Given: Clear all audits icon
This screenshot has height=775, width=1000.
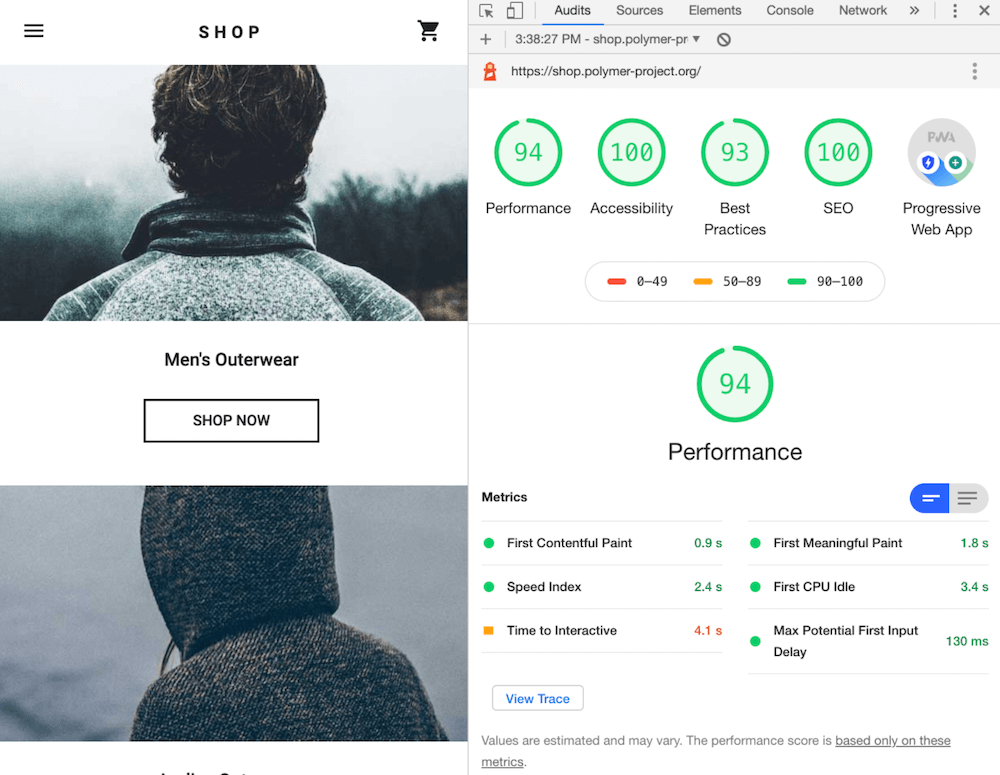Looking at the screenshot, I should (x=723, y=40).
